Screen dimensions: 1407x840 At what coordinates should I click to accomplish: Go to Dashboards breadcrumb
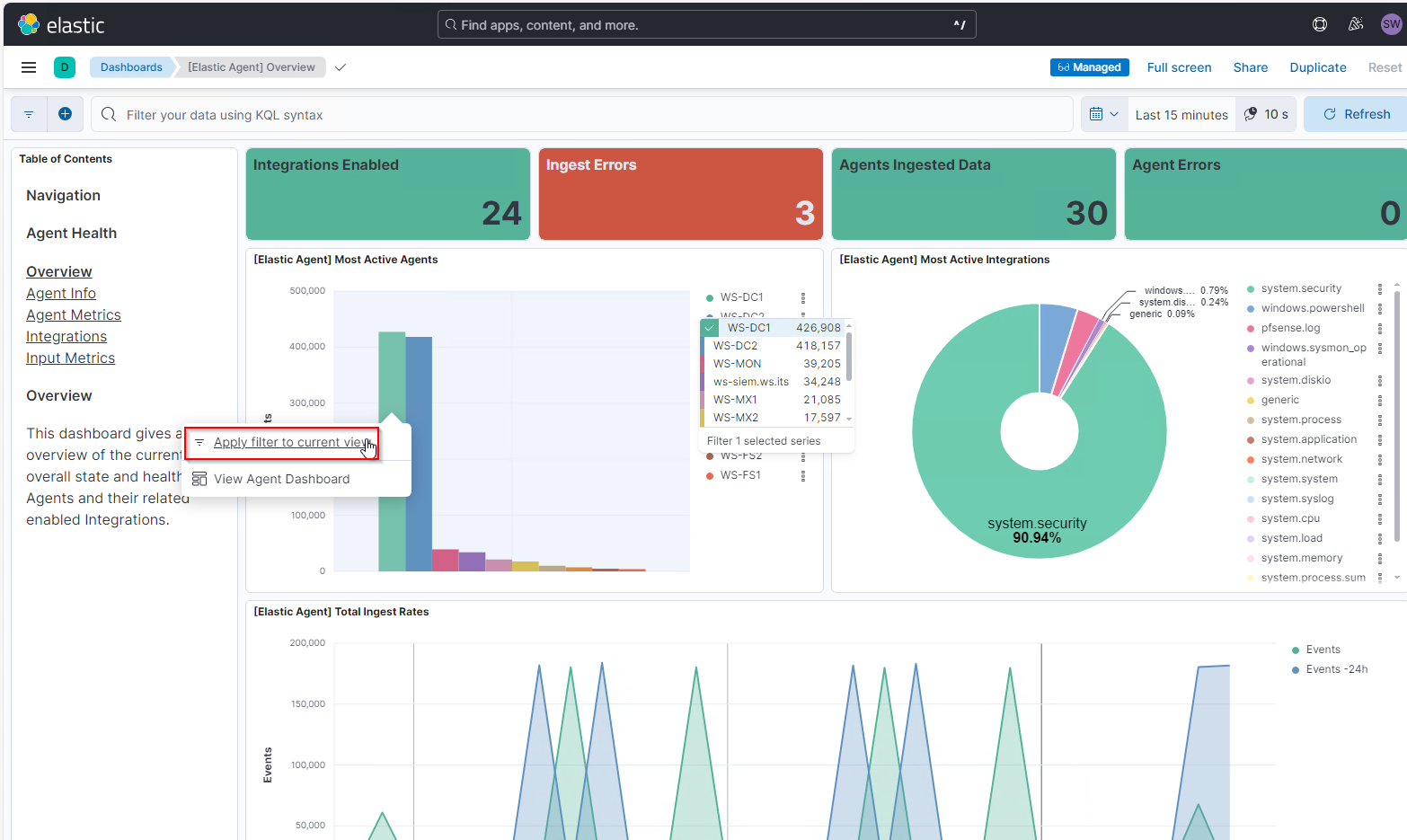(x=131, y=67)
